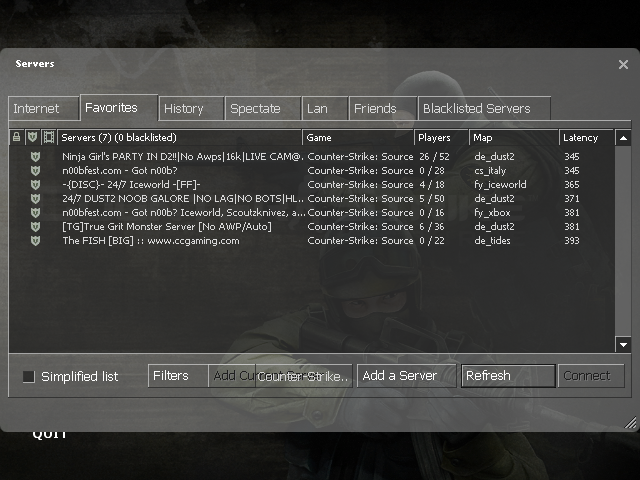
Task: Click the cs_italy map cell
Action: (x=490, y=171)
